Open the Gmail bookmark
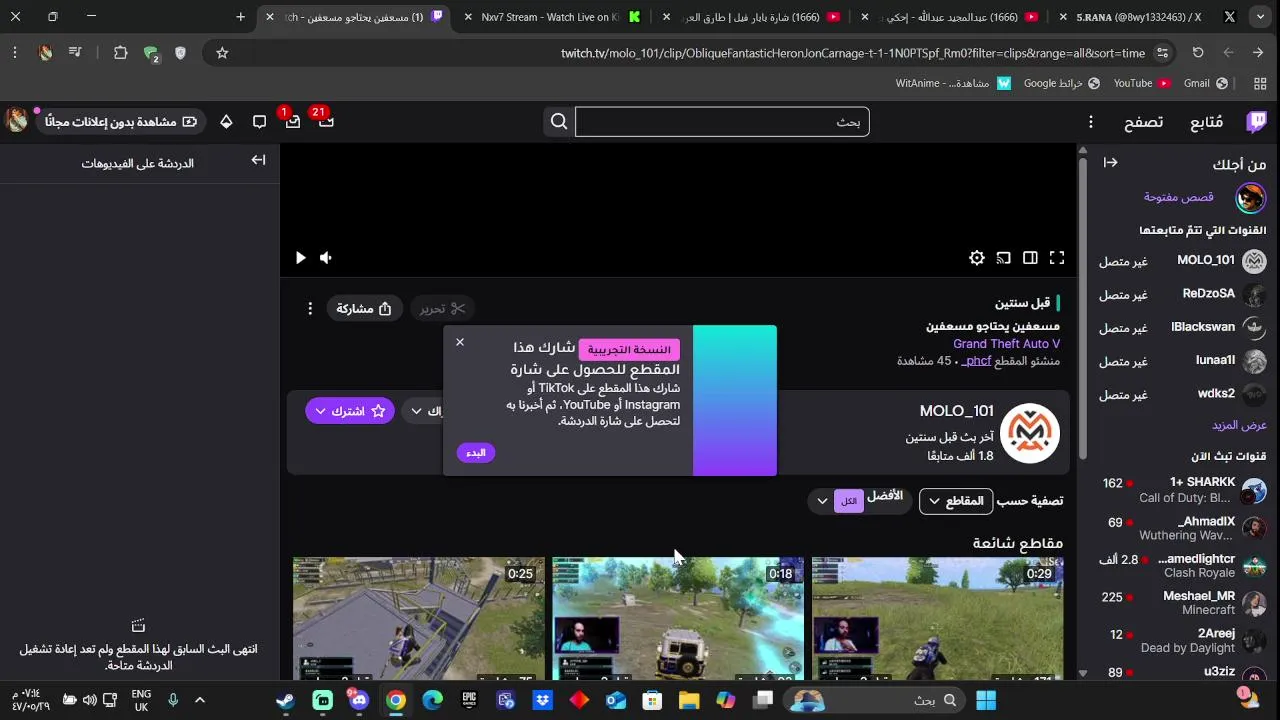 1205,84
